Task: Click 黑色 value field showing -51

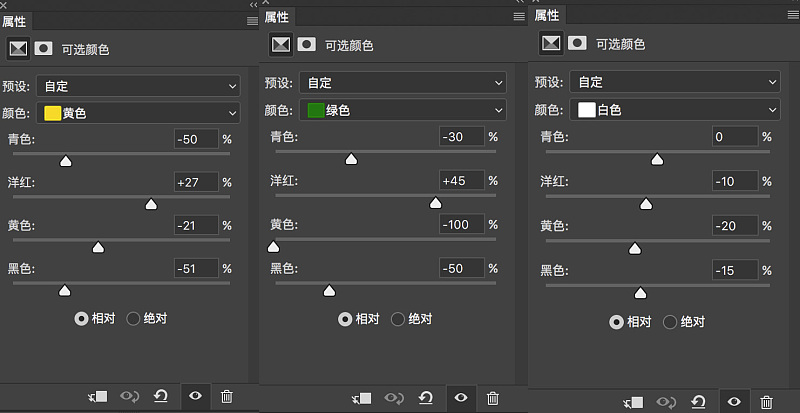Action: click(196, 269)
